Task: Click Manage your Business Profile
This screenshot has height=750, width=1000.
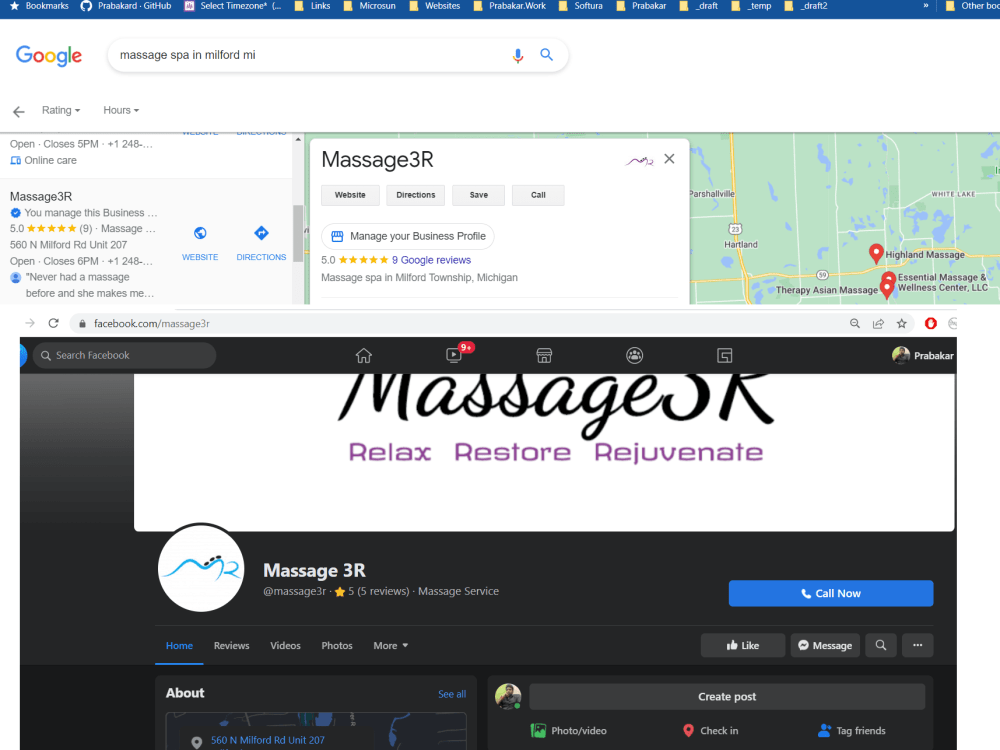Action: [x=408, y=236]
